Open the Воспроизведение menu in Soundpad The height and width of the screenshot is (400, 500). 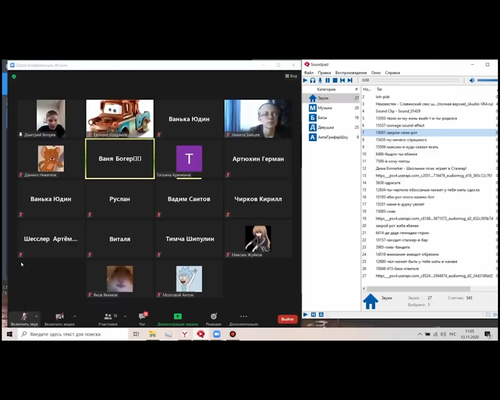(351, 73)
